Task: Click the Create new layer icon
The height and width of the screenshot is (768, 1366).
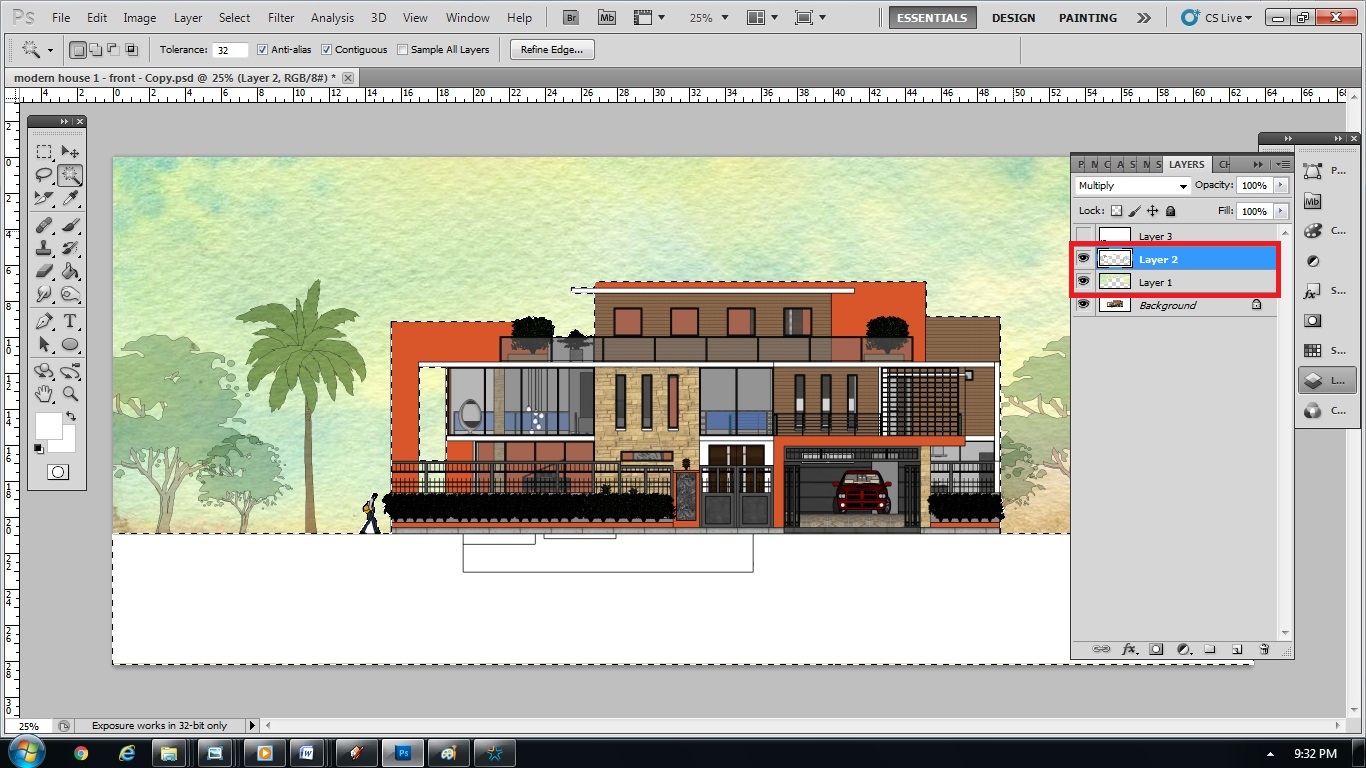Action: tap(1237, 649)
